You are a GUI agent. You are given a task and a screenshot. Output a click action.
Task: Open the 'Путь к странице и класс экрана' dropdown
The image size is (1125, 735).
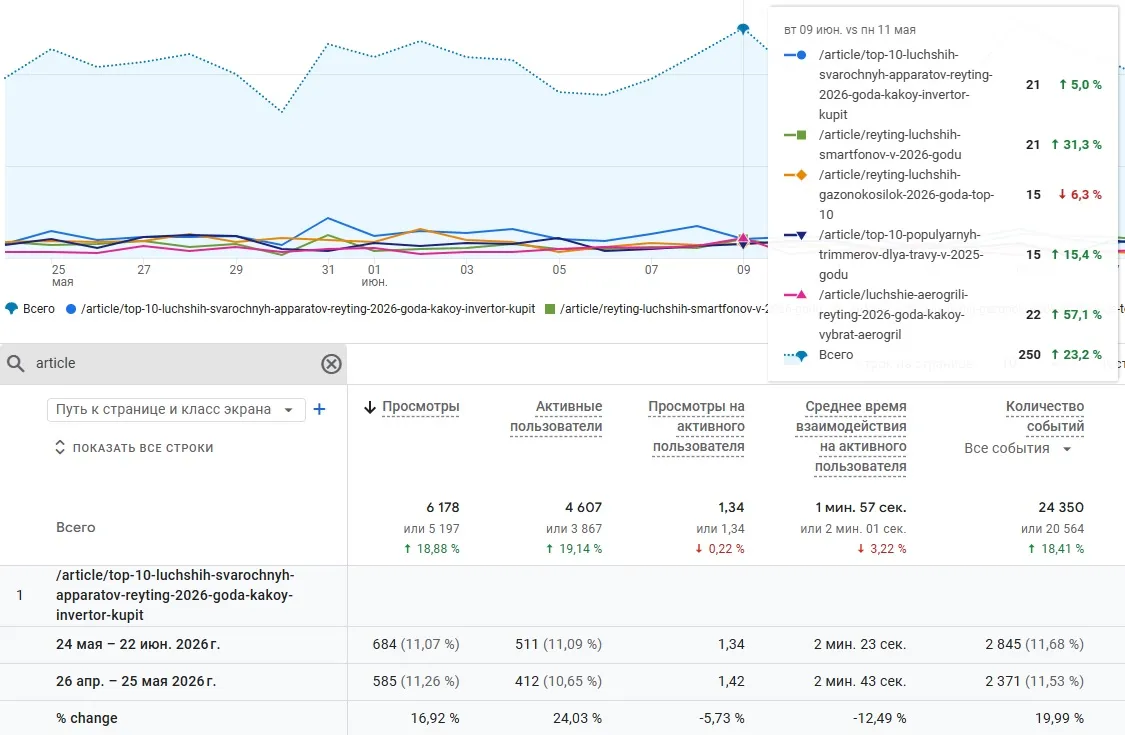[176, 409]
